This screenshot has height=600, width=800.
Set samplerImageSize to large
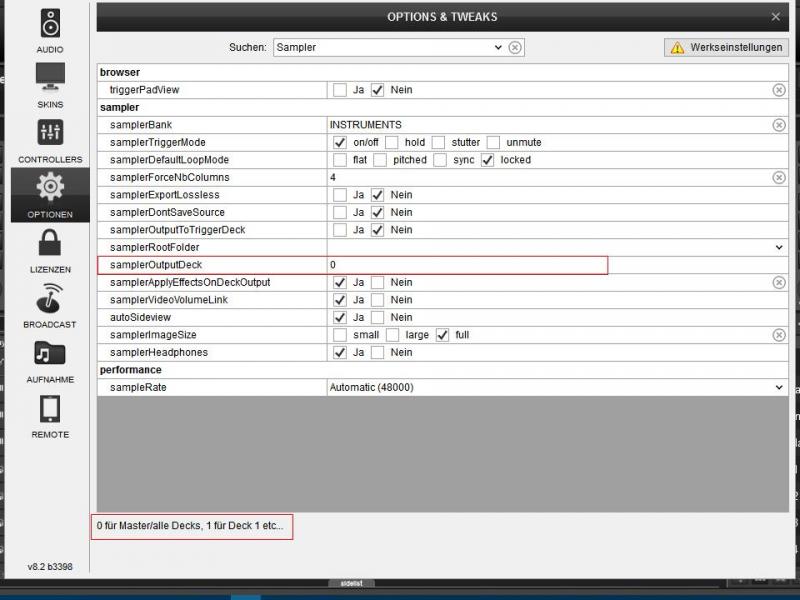pyautogui.click(x=392, y=335)
